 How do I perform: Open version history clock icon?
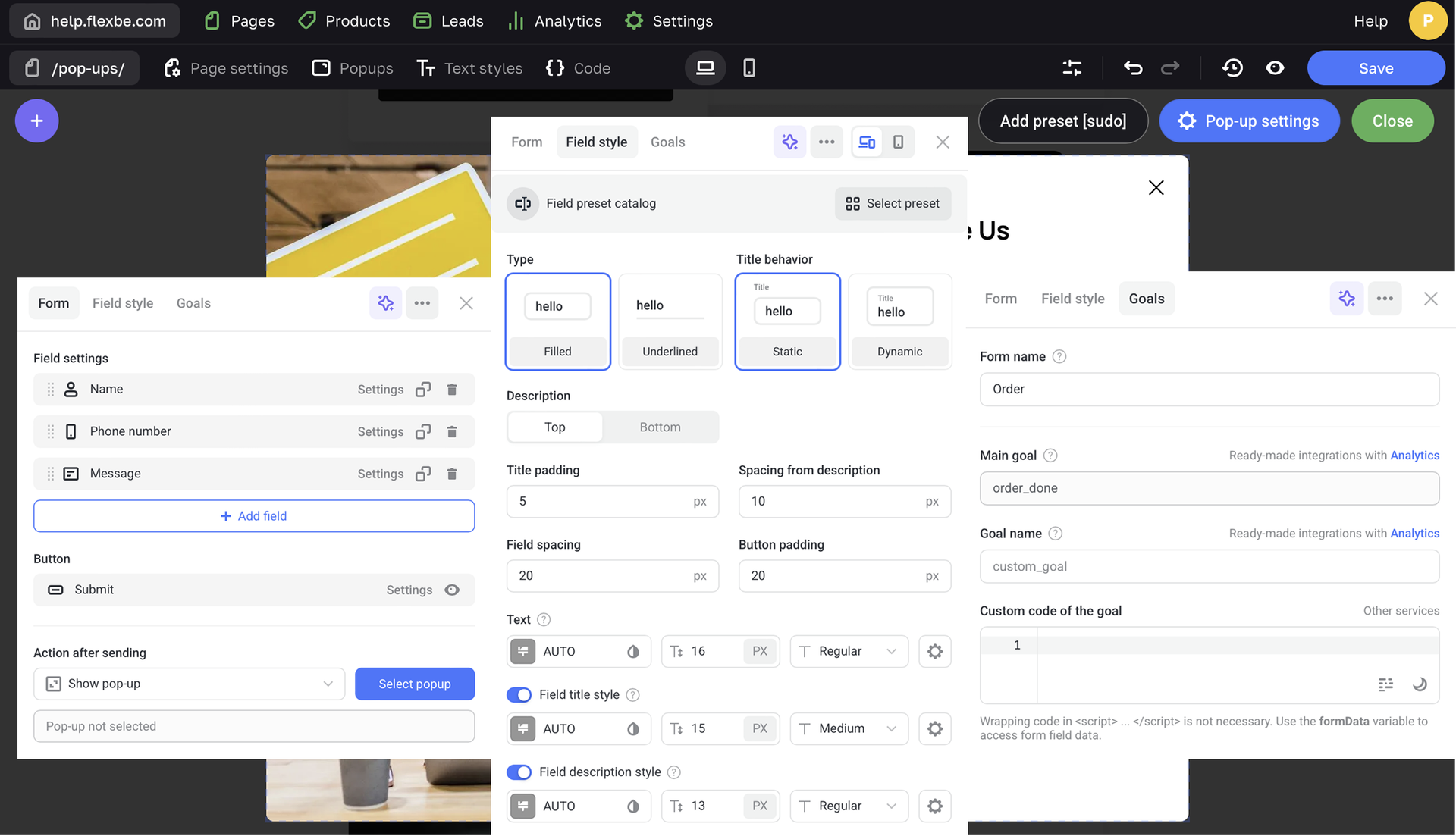pyautogui.click(x=1232, y=68)
